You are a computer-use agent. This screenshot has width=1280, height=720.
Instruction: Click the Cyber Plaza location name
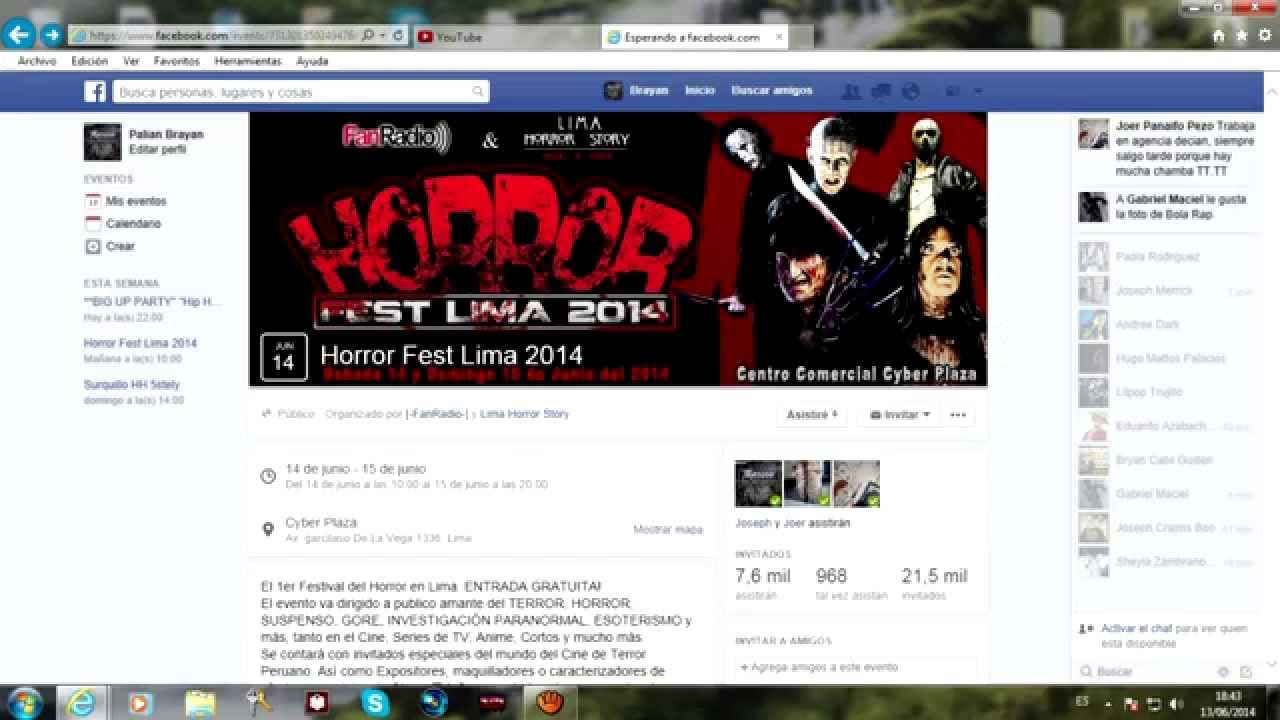(321, 523)
